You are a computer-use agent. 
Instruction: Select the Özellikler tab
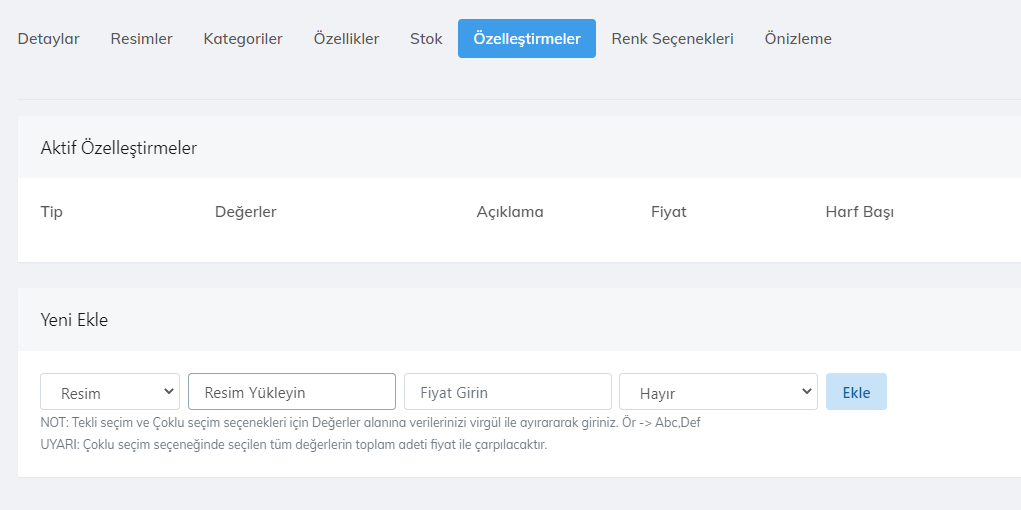(346, 39)
